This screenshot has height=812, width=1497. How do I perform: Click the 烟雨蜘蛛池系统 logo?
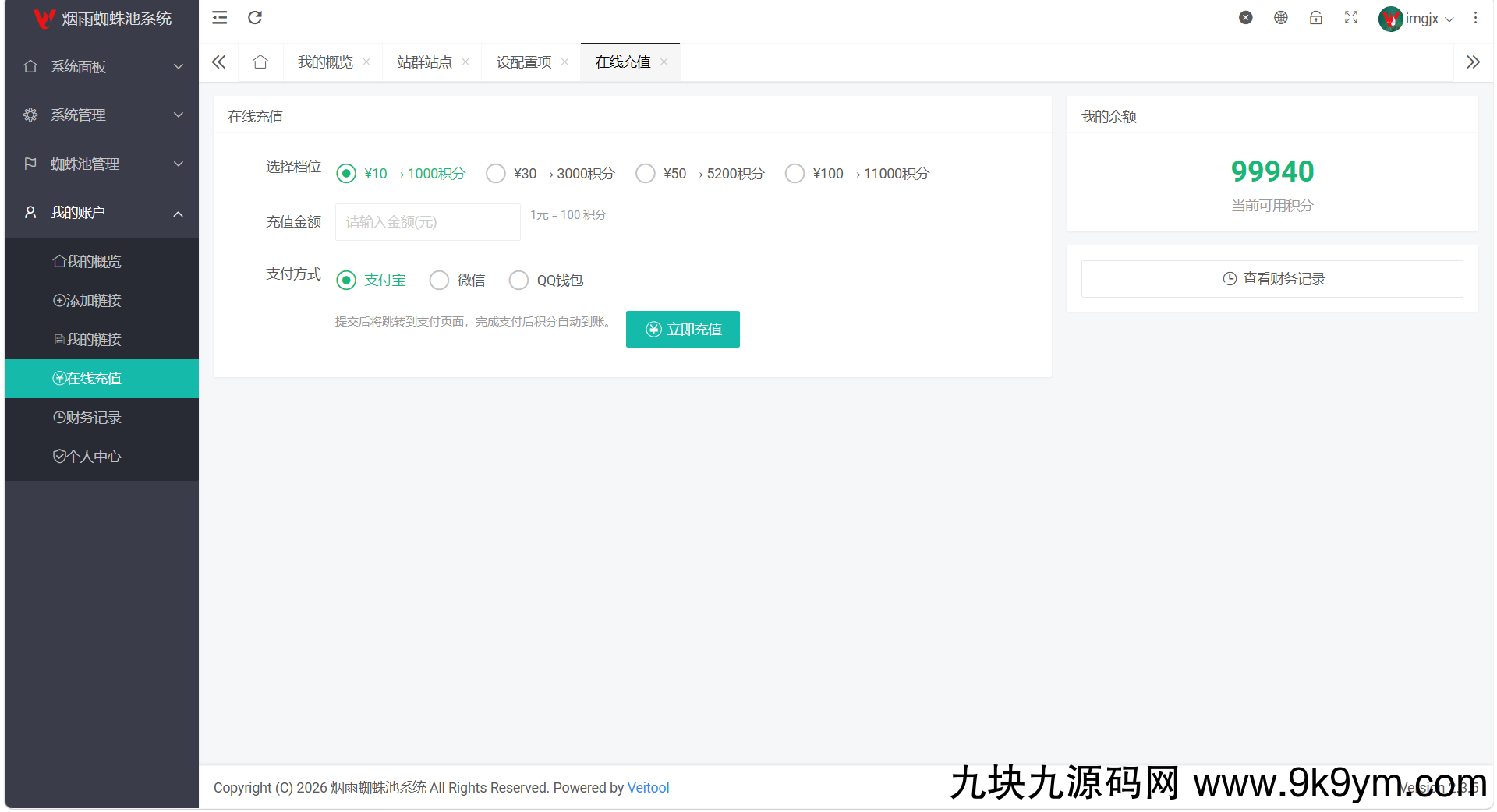[102, 19]
